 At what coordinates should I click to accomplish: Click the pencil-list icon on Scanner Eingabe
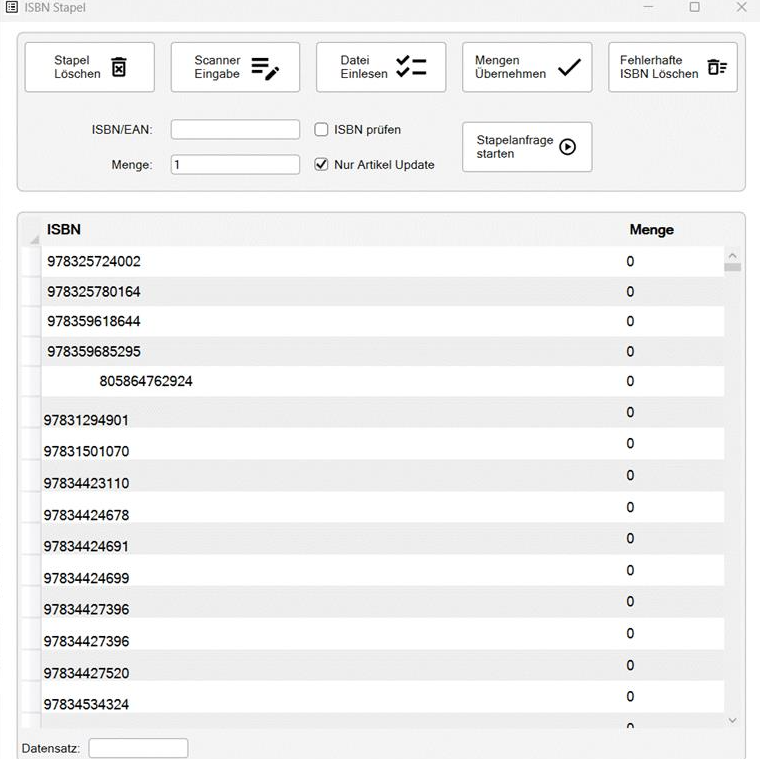click(265, 67)
